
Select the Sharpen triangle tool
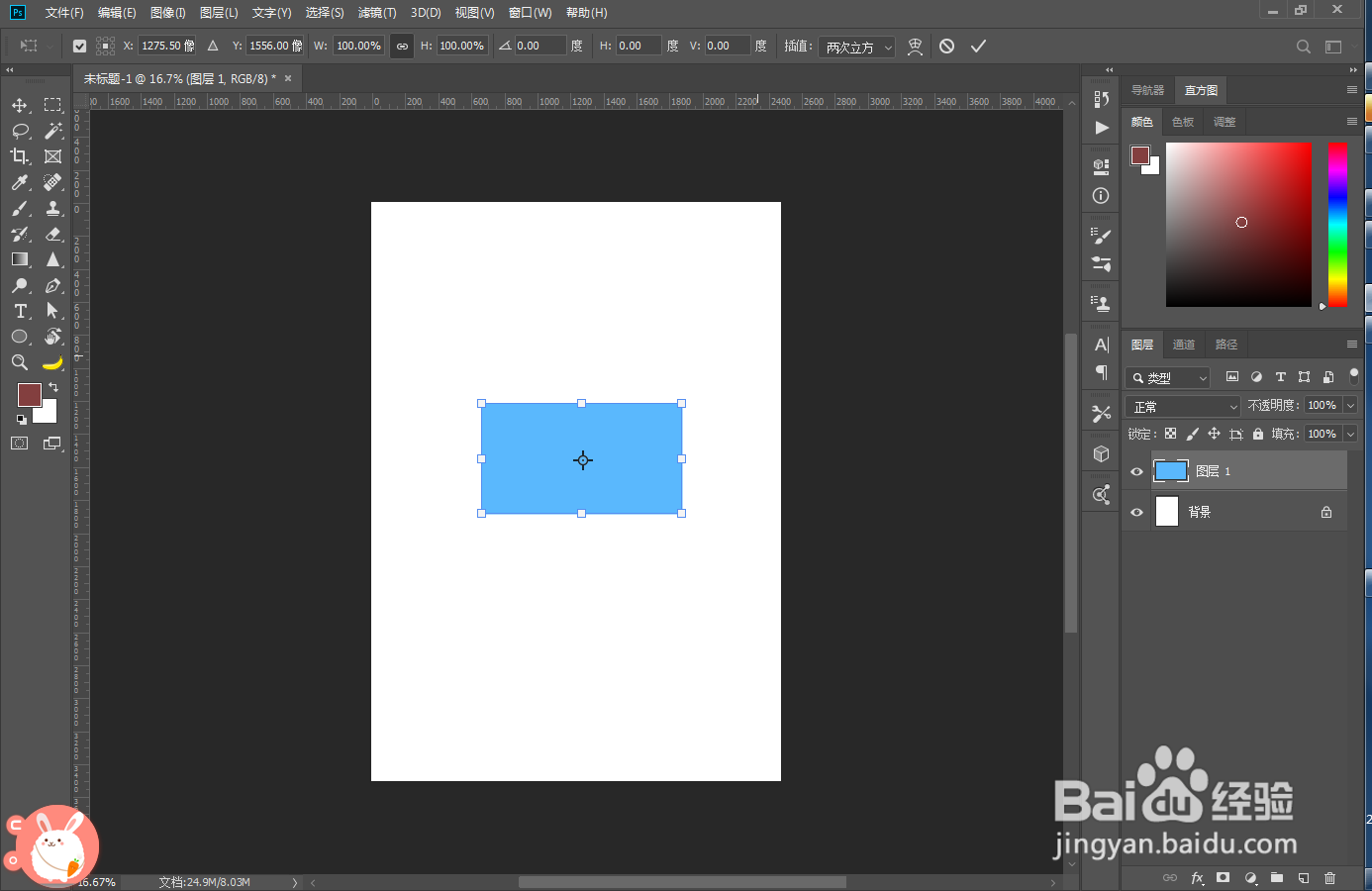pos(53,259)
